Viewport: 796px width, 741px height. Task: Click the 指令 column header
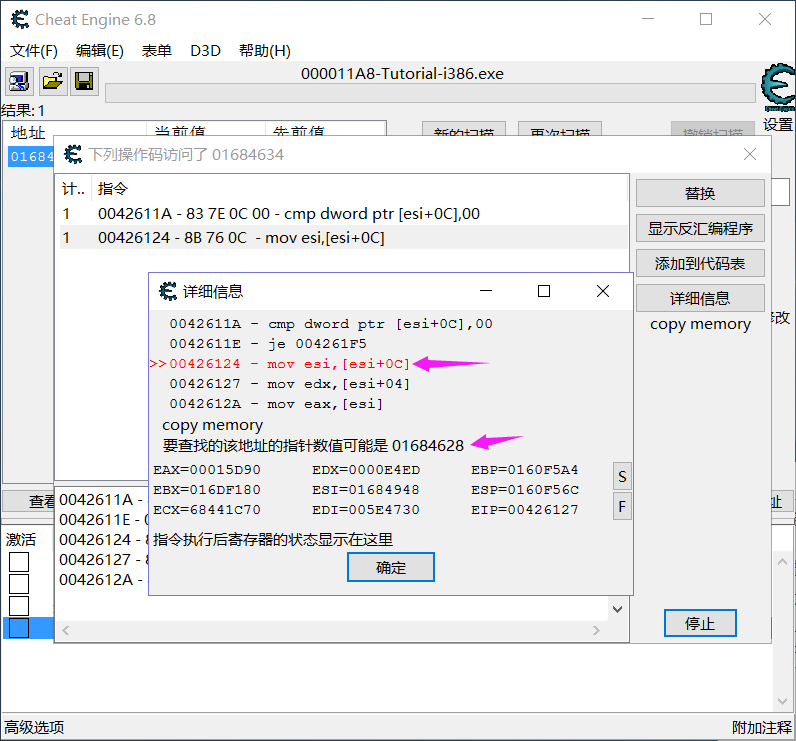pos(113,189)
